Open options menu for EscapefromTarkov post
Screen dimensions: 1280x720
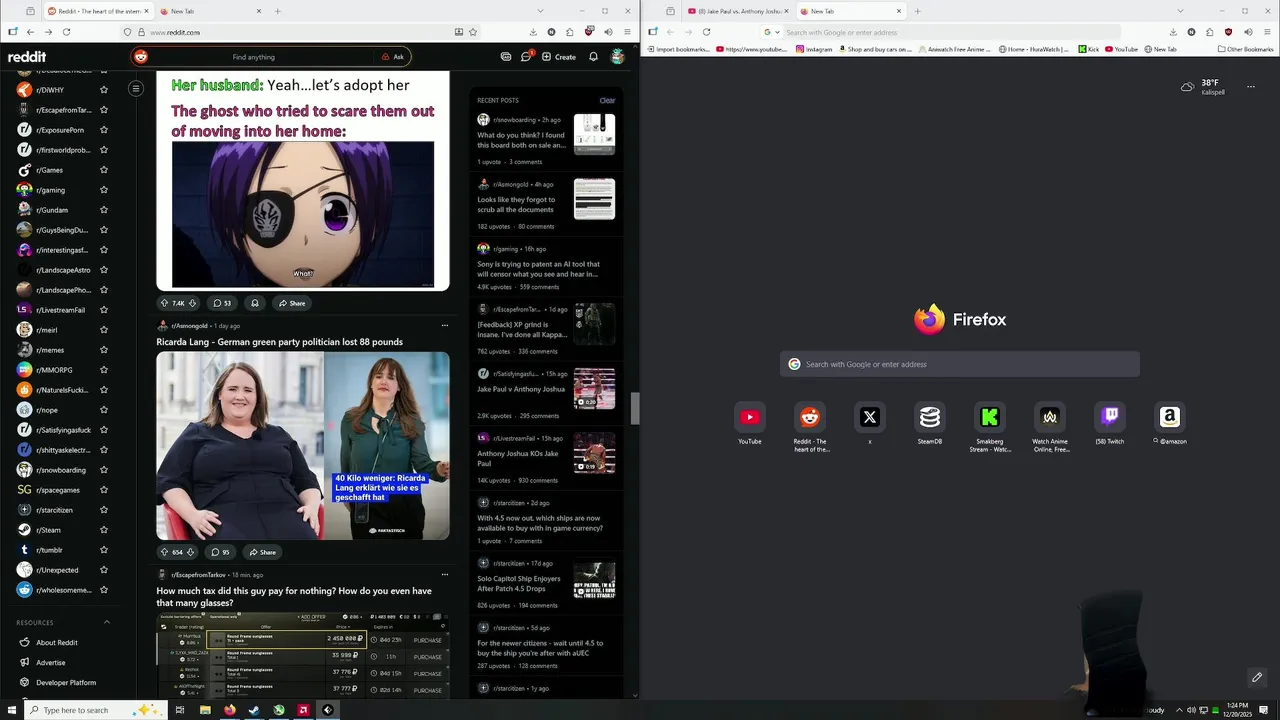pos(445,574)
